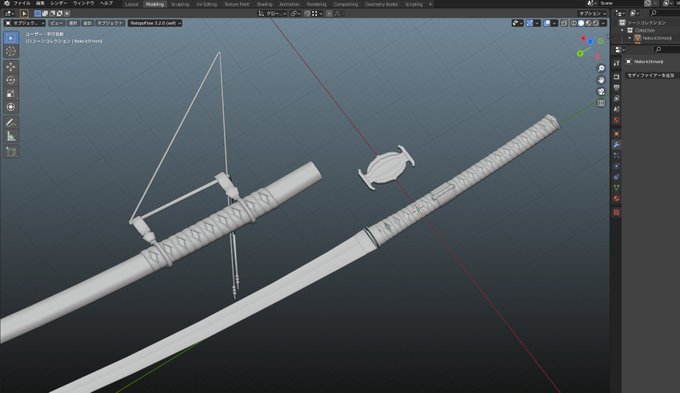Switch to the Sculpting workspace tab
The image size is (680, 393).
(x=180, y=4)
